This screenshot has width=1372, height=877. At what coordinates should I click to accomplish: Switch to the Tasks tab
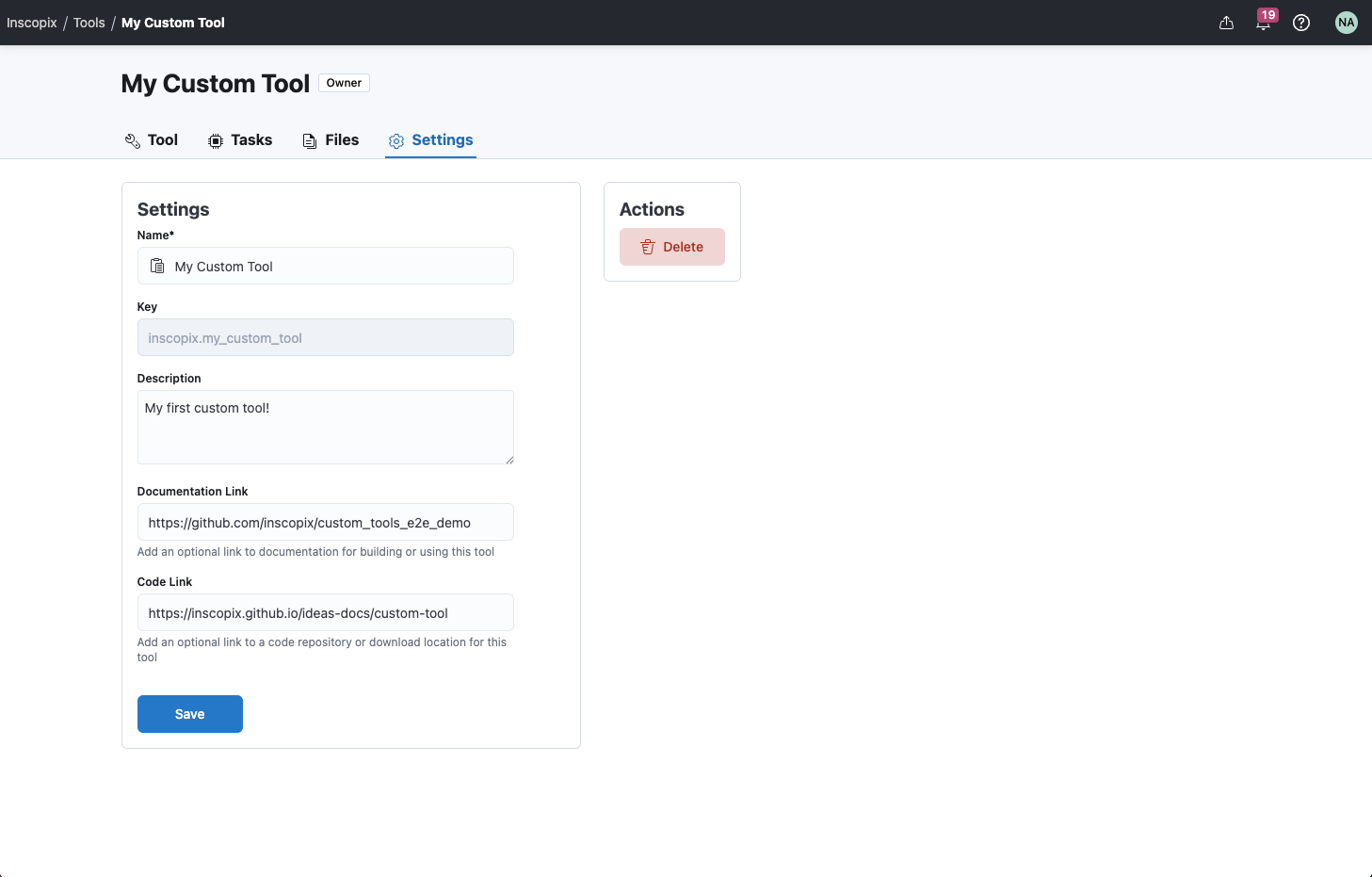[251, 139]
